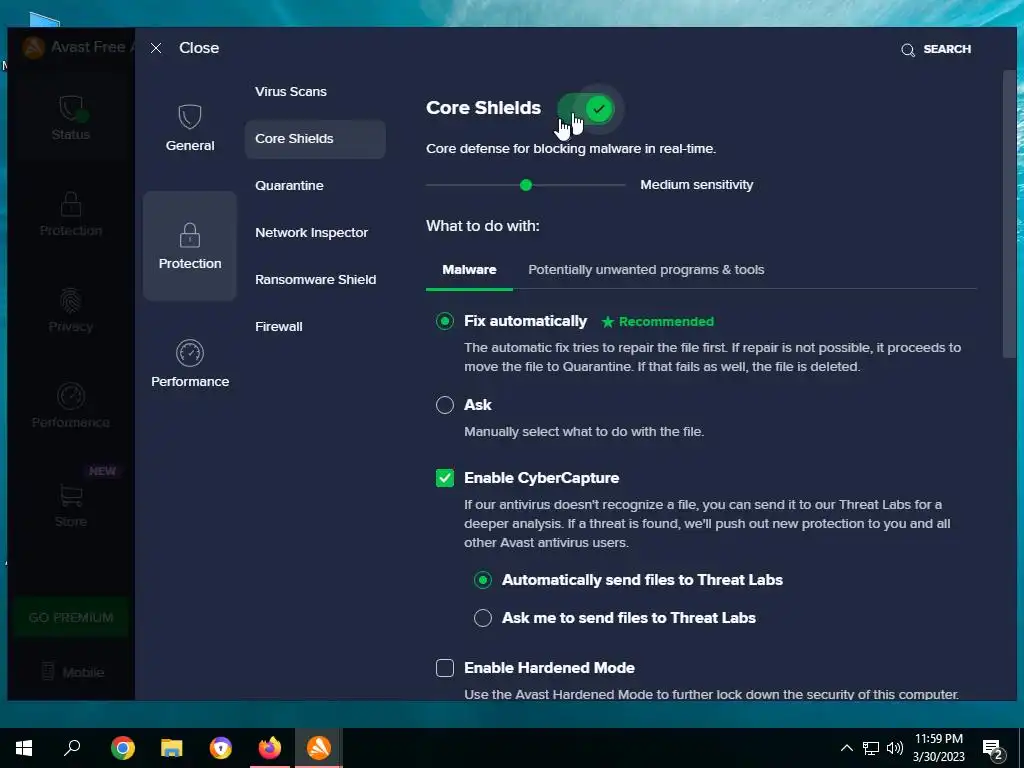This screenshot has height=768, width=1024.
Task: Click the X close icon
Action: coord(155,48)
